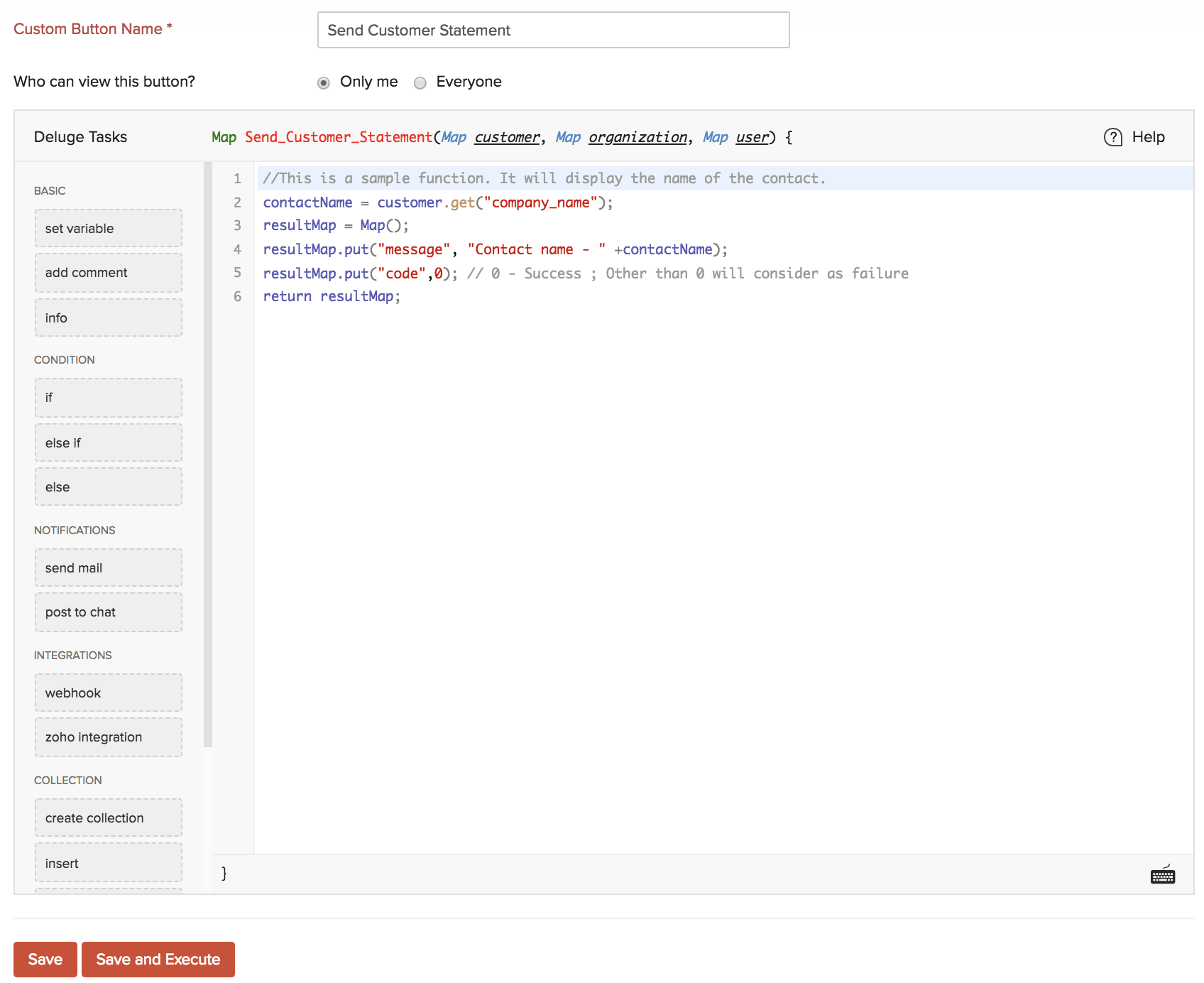Click the webhook integration task
Image resolution: width=1204 pixels, height=983 pixels.
pyautogui.click(x=108, y=693)
